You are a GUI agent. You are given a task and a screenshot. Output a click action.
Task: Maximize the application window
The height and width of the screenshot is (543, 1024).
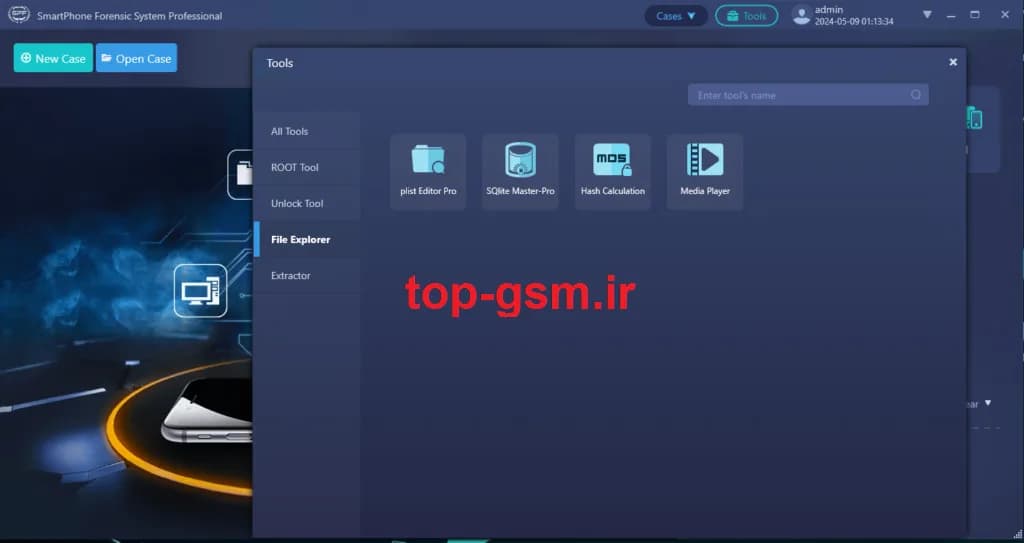point(974,14)
